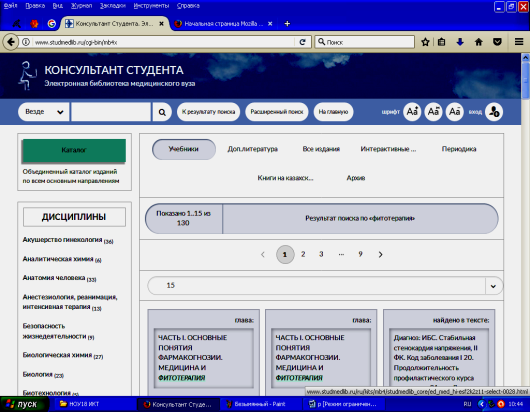
Task: Open the Google pinned tab
Action: tap(51, 23)
